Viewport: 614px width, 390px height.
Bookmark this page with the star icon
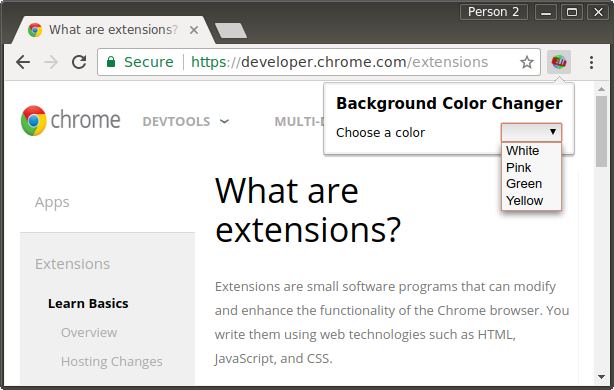click(527, 62)
